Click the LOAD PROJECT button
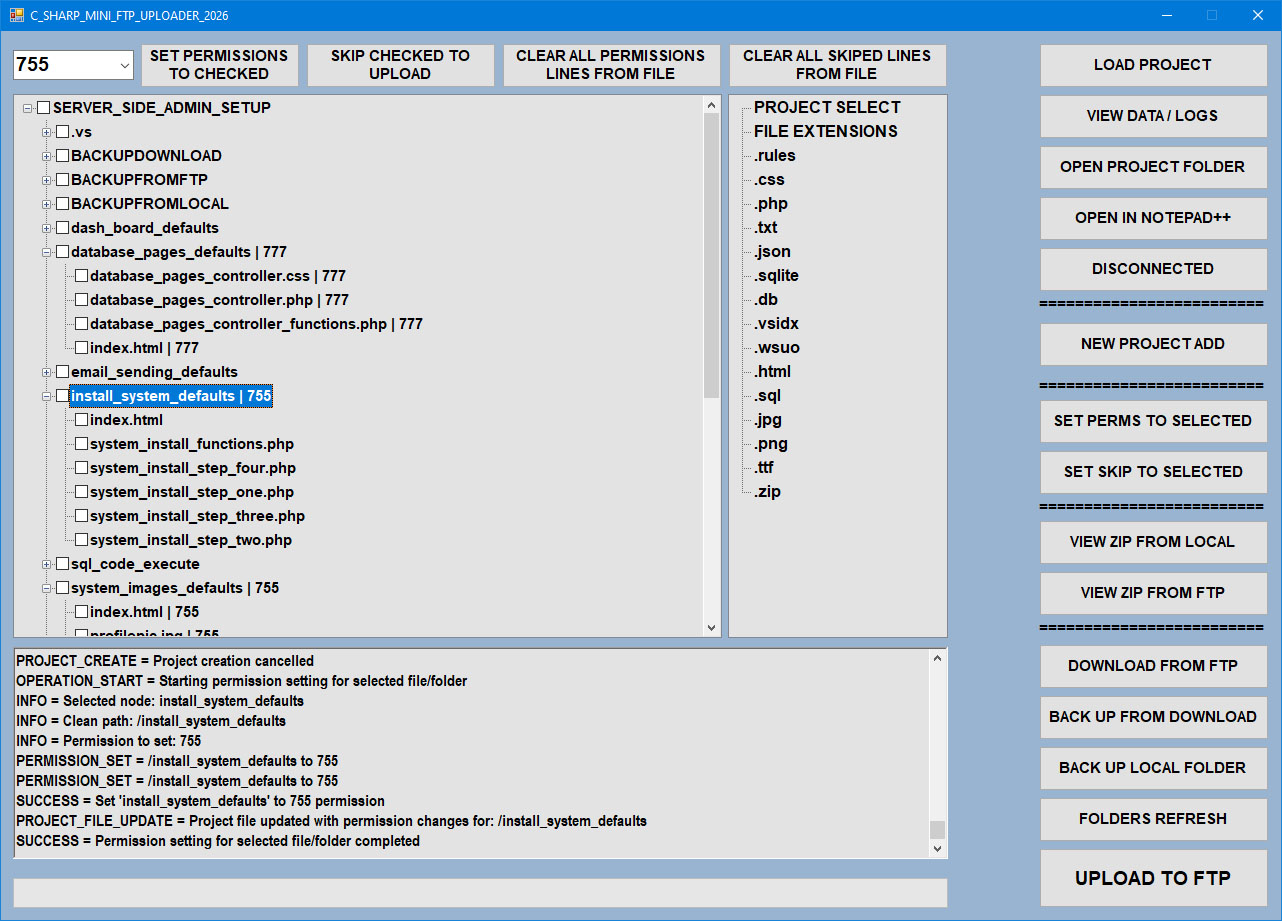This screenshot has height=921, width=1282. click(1153, 65)
